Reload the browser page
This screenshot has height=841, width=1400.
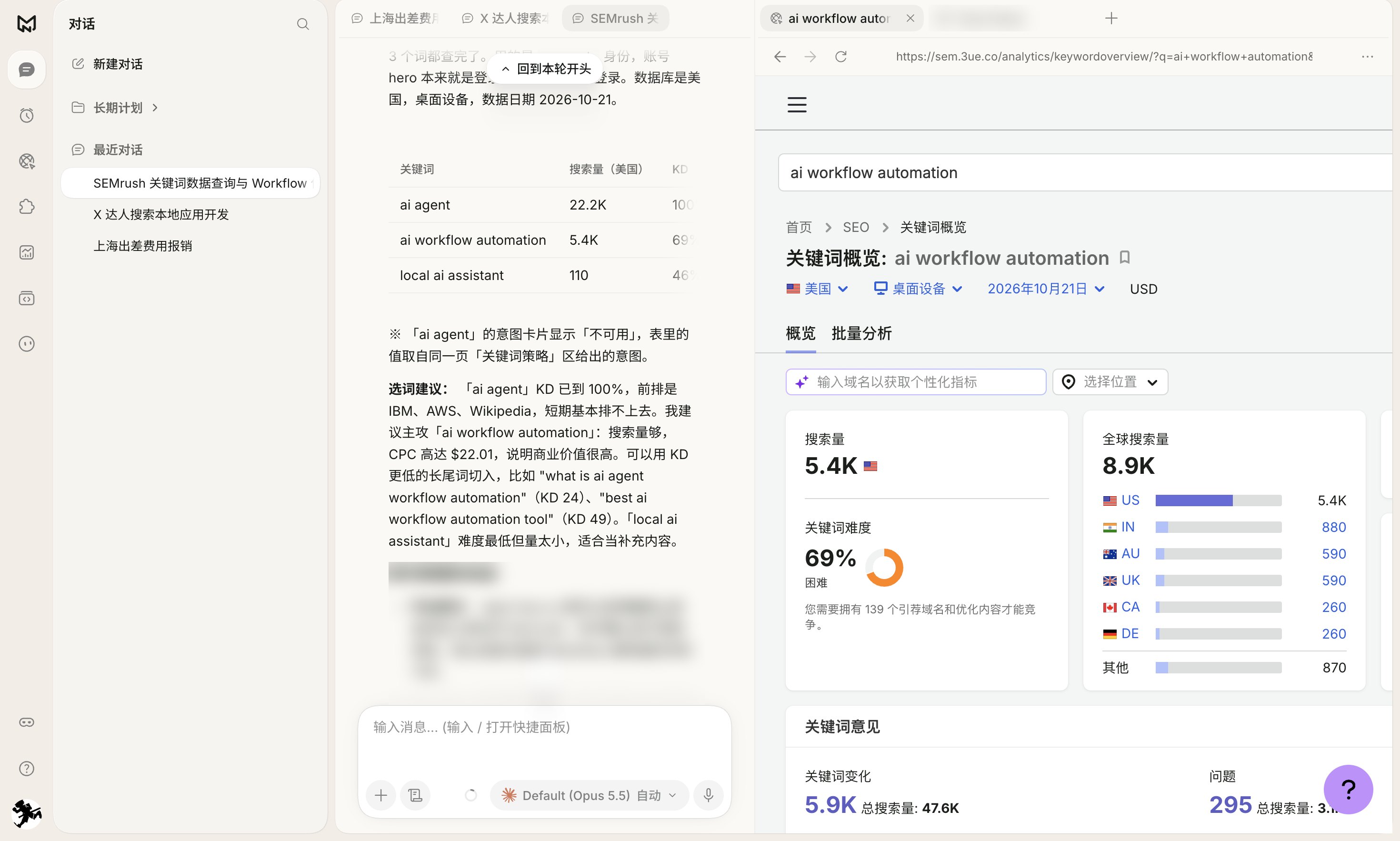pyautogui.click(x=841, y=57)
